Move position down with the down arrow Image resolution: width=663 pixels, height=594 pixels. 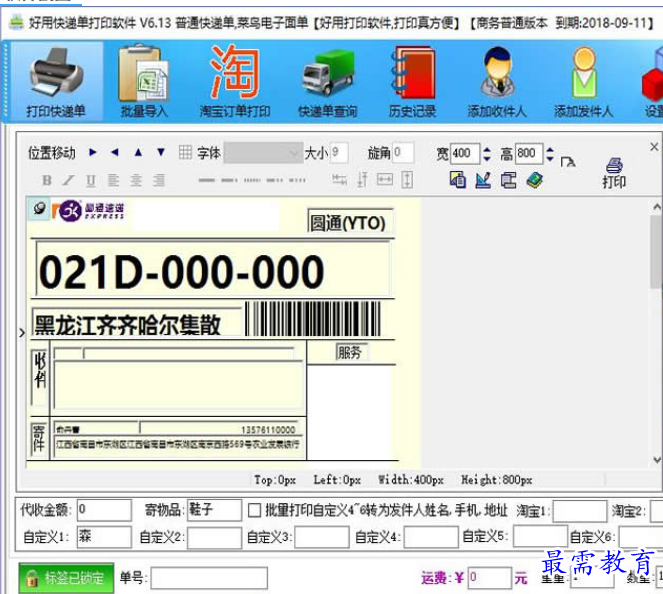(x=161, y=152)
